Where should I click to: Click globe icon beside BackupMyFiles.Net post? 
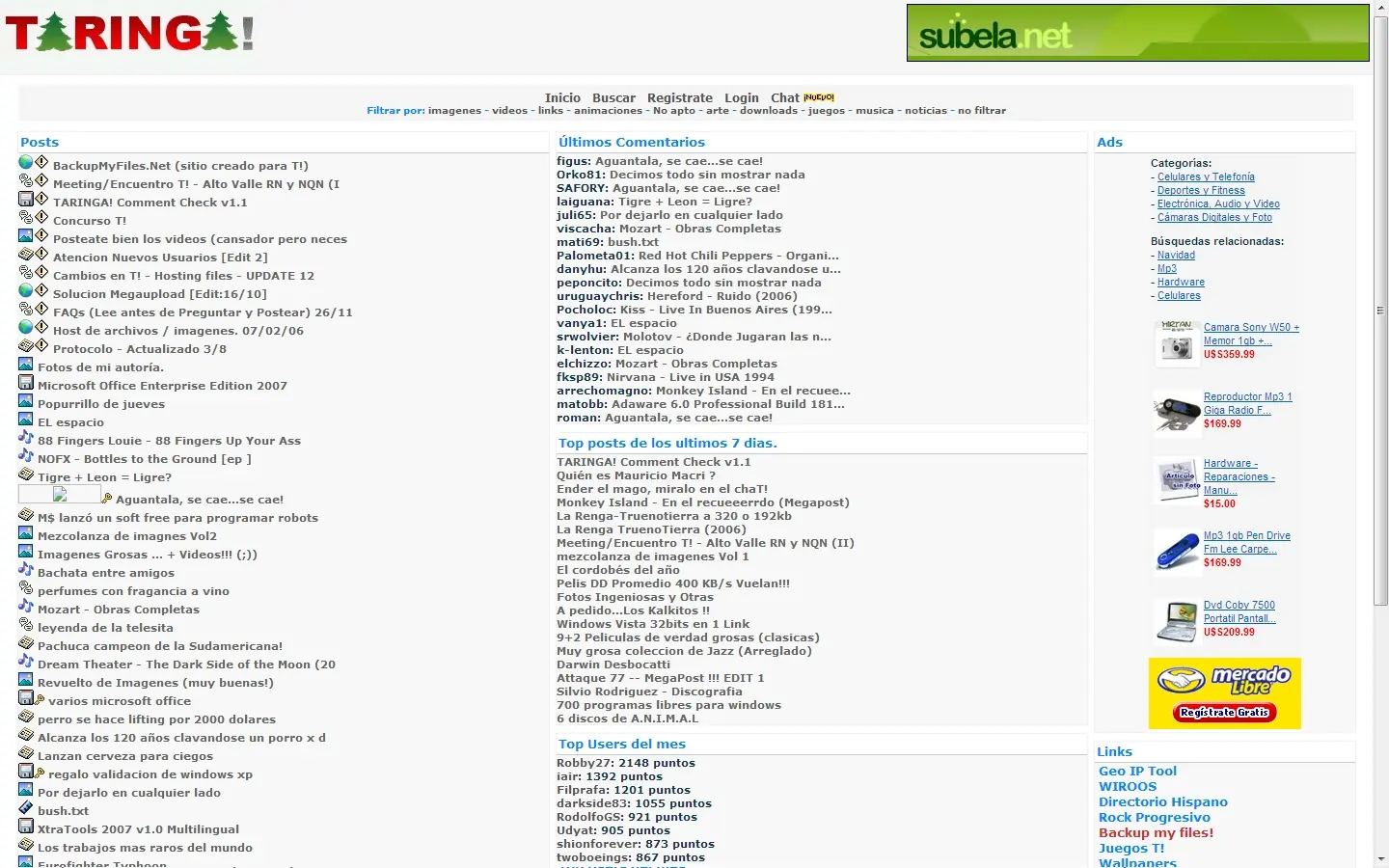[x=26, y=162]
